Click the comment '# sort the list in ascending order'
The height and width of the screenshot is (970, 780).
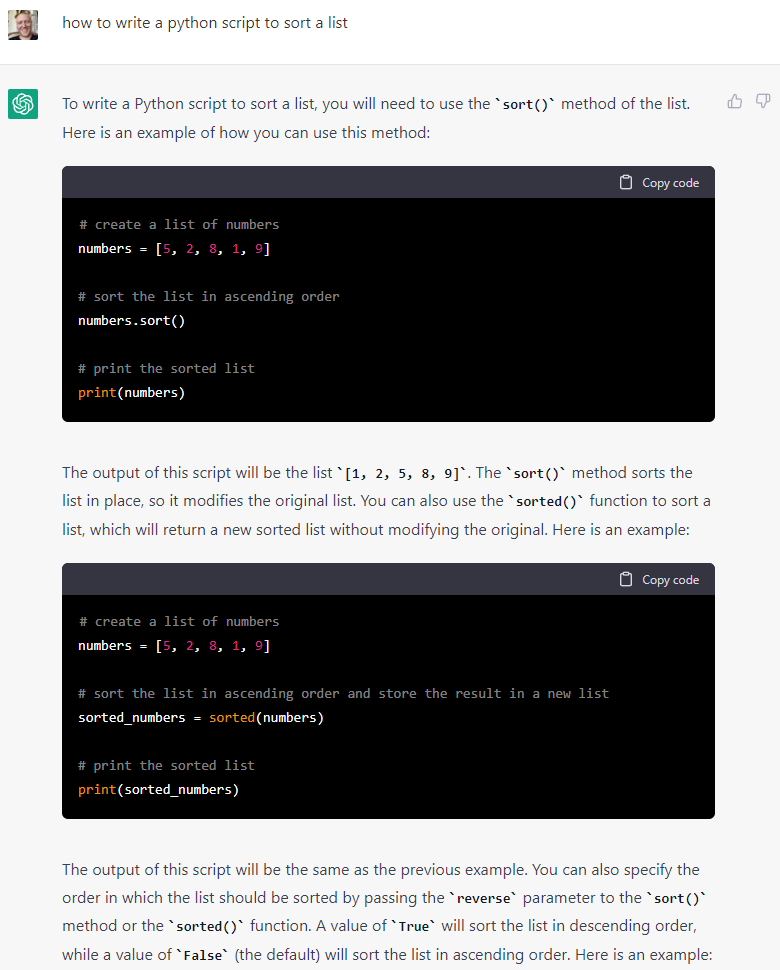[208, 296]
